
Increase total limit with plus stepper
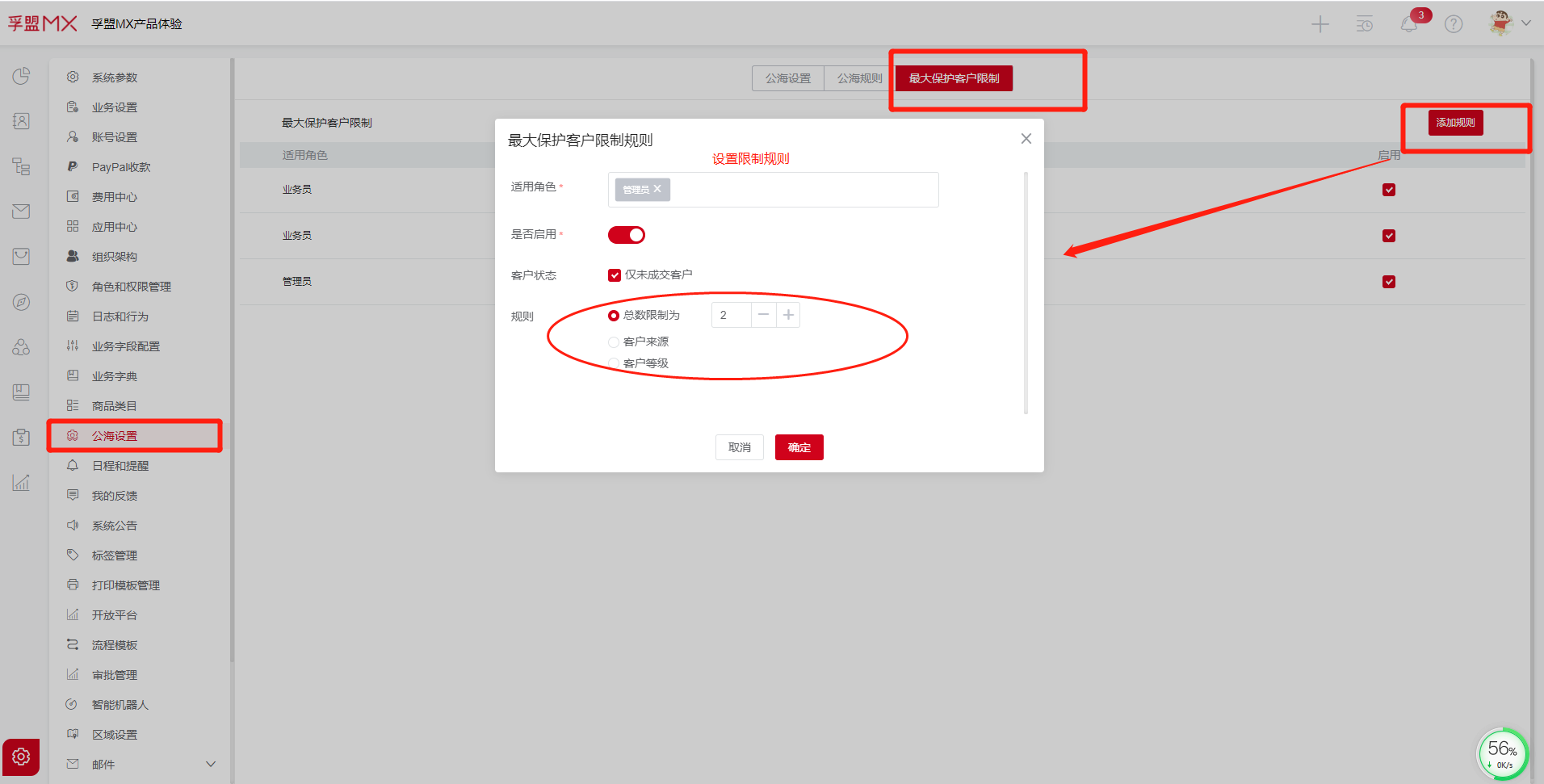[x=788, y=315]
